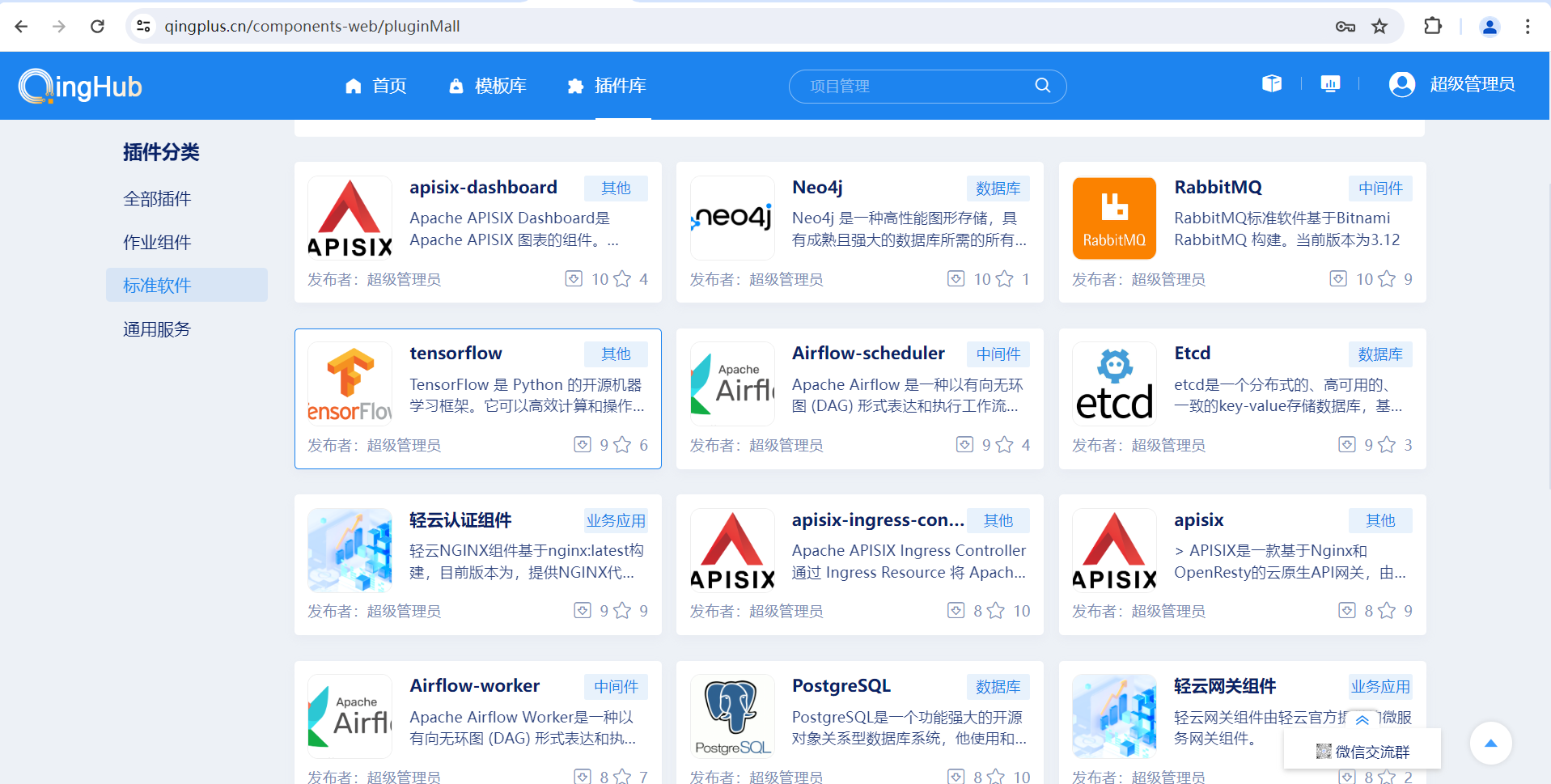Star the Neo4j plugin
1551x784 pixels.
coord(1004,279)
